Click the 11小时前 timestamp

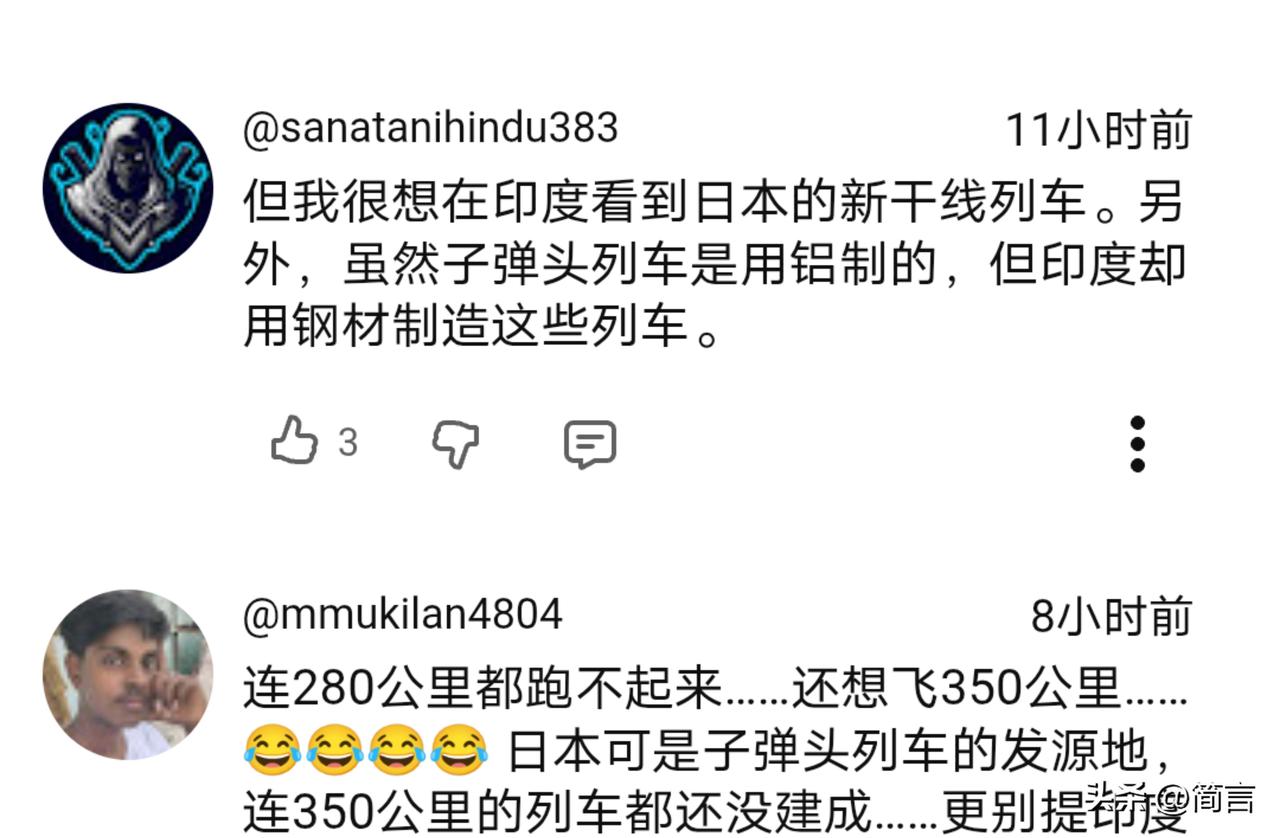[1098, 130]
